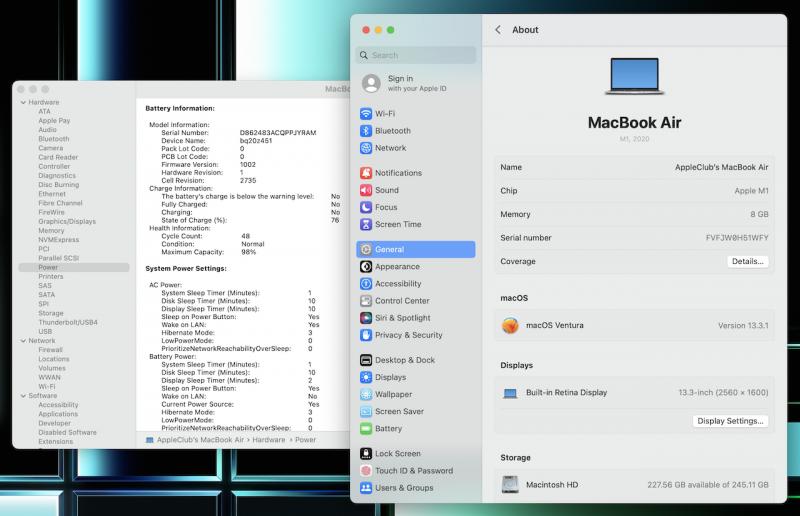
Task: Click battery serial D862483ACQPPJYRAM
Action: pyautogui.click(x=278, y=133)
